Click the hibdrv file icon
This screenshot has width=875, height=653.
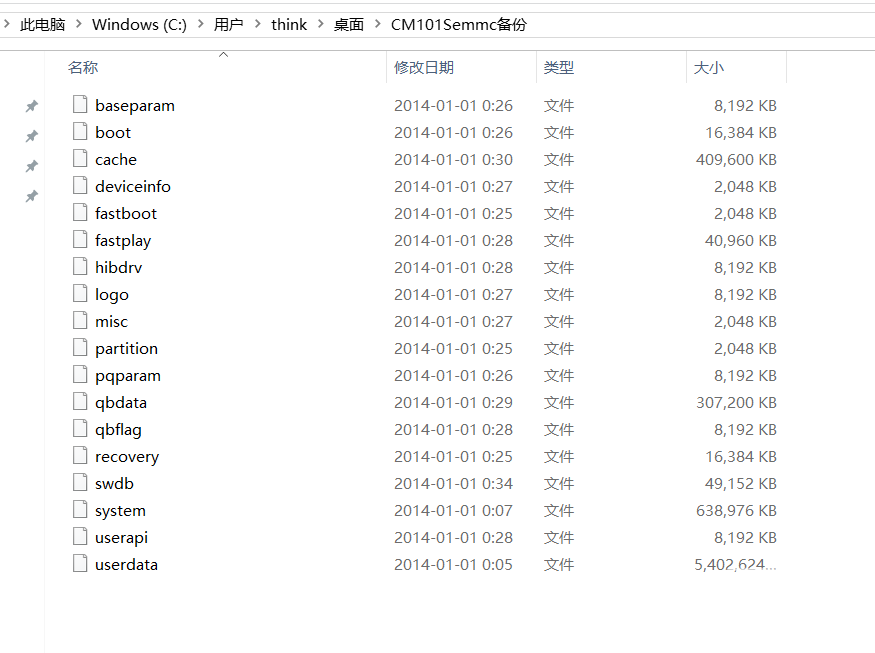pyautogui.click(x=80, y=266)
